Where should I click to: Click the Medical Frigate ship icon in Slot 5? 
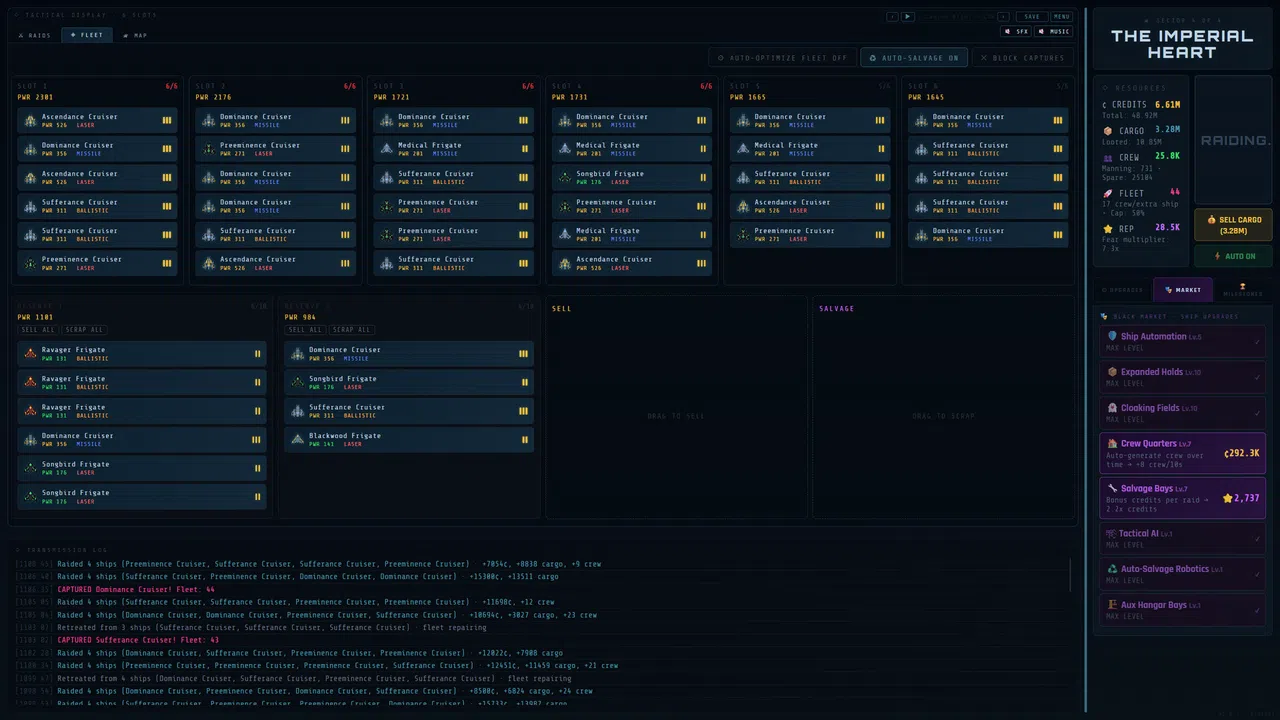point(743,149)
